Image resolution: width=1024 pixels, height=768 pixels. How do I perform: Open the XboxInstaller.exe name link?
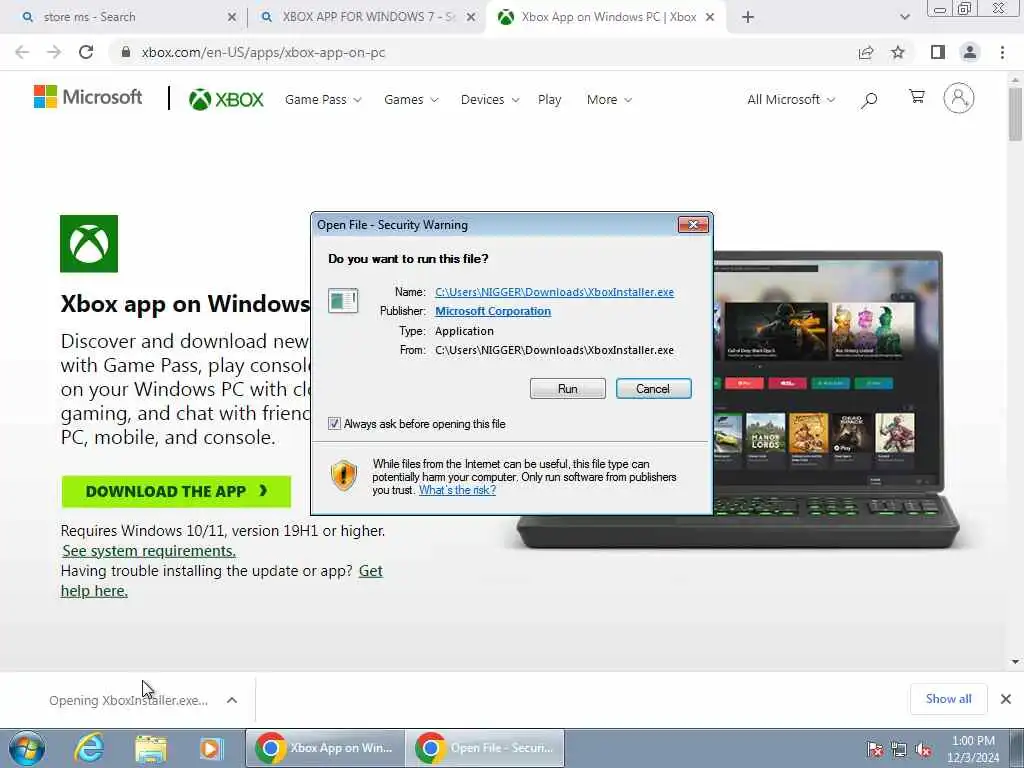(x=554, y=292)
